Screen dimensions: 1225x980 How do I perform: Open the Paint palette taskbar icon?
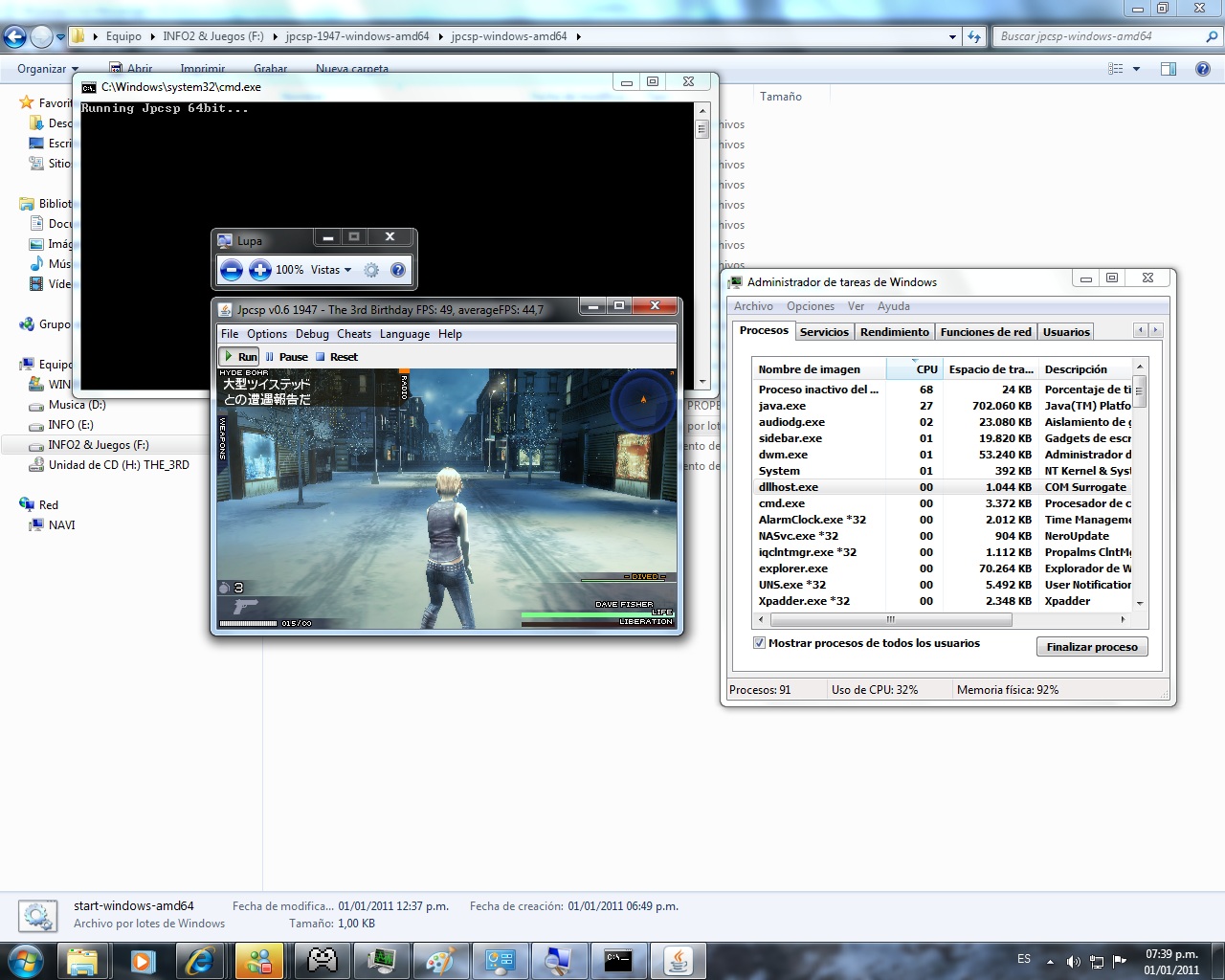click(x=440, y=960)
